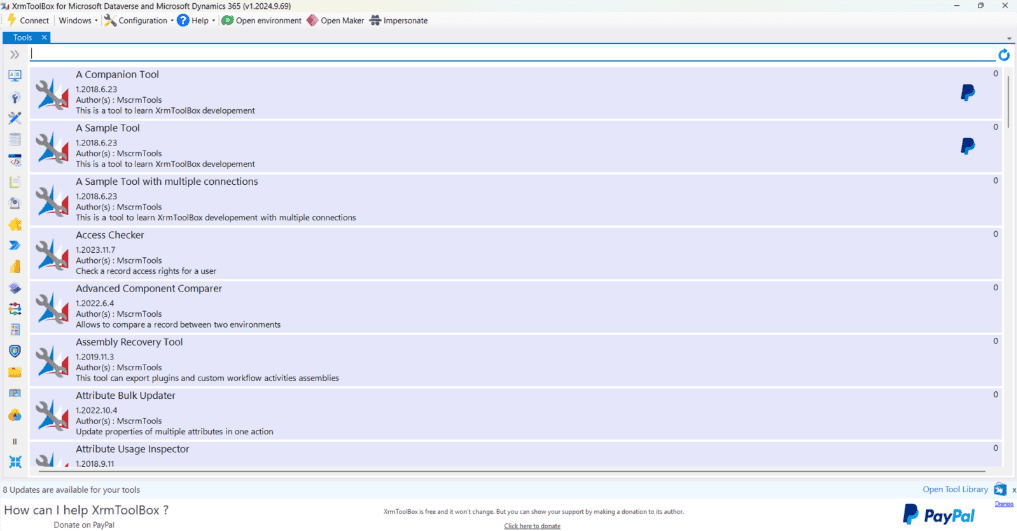The image size is (1017, 531).
Task: Click the Connect lightning bolt icon
Action: pos(11,20)
